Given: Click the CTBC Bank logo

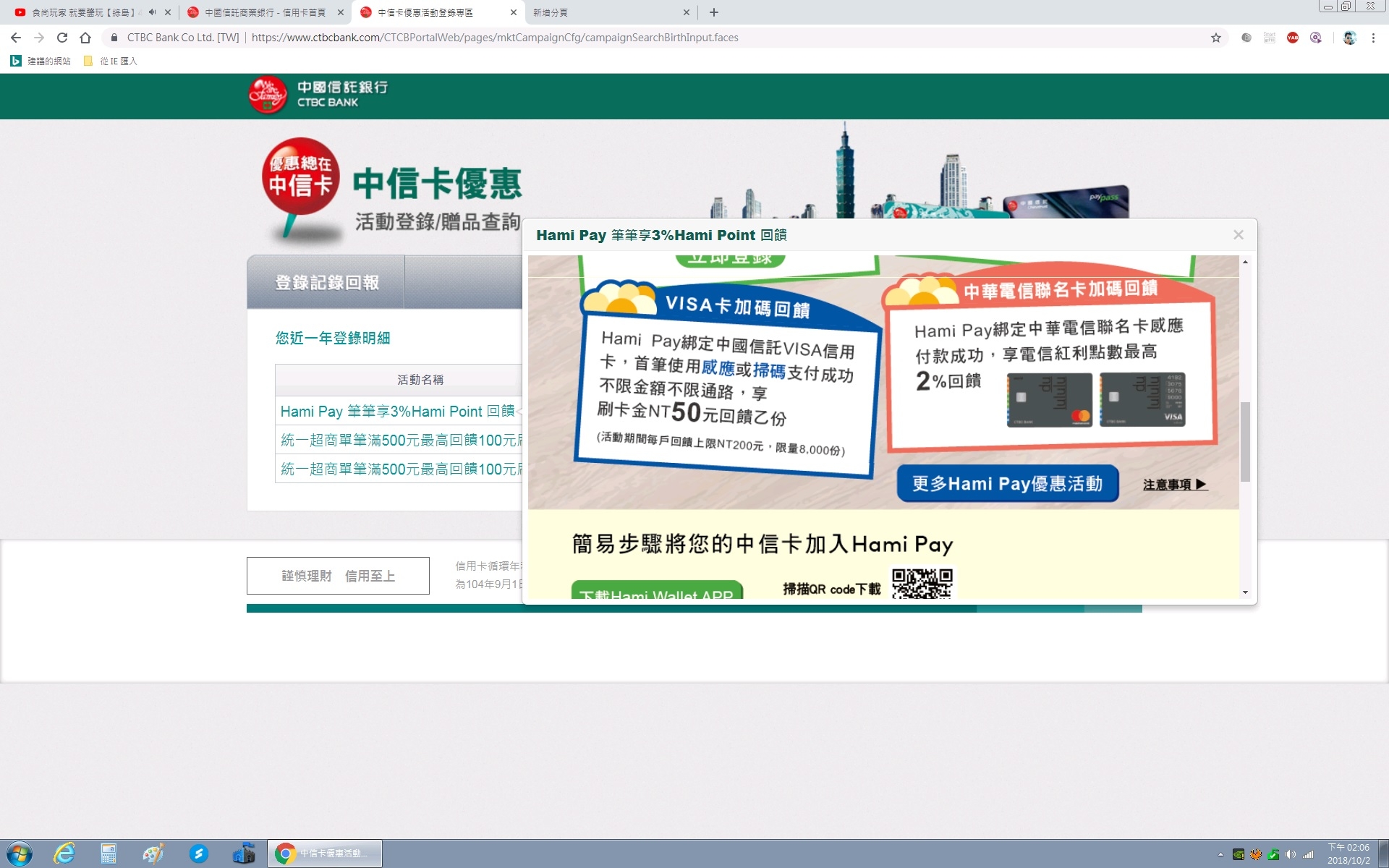Looking at the screenshot, I should click(318, 95).
